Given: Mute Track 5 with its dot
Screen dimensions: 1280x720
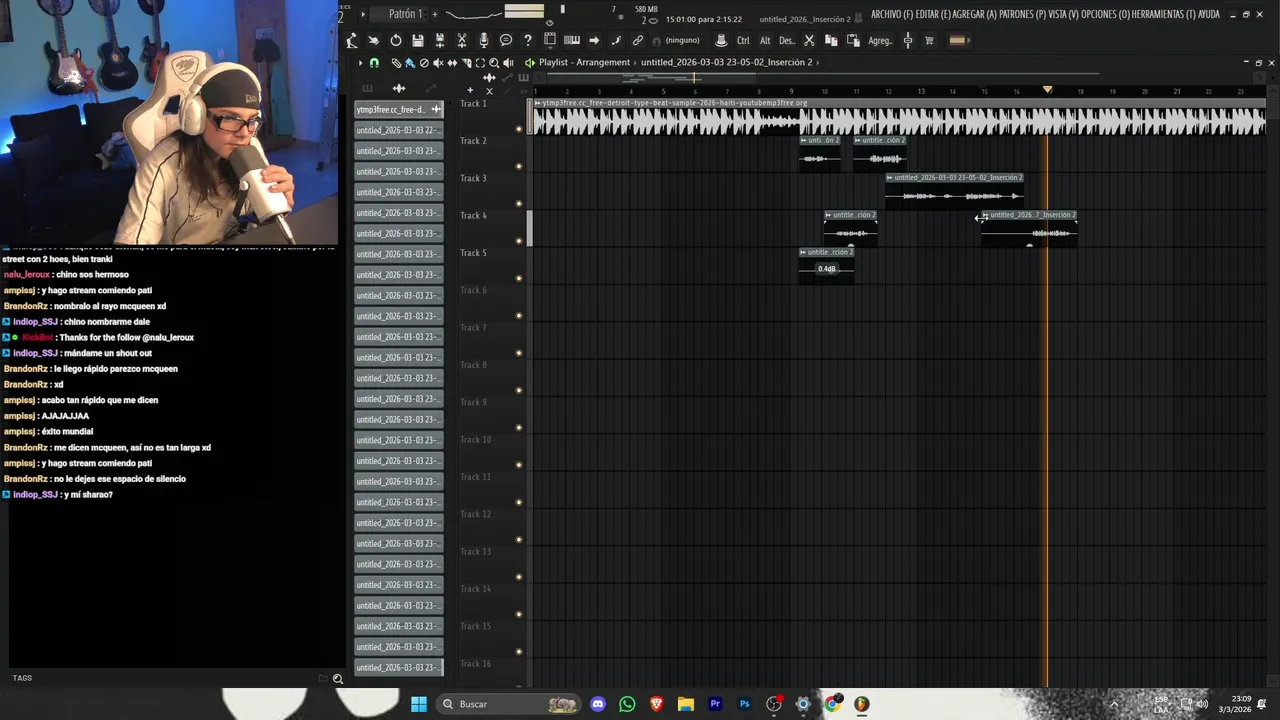Looking at the screenshot, I should (518, 278).
